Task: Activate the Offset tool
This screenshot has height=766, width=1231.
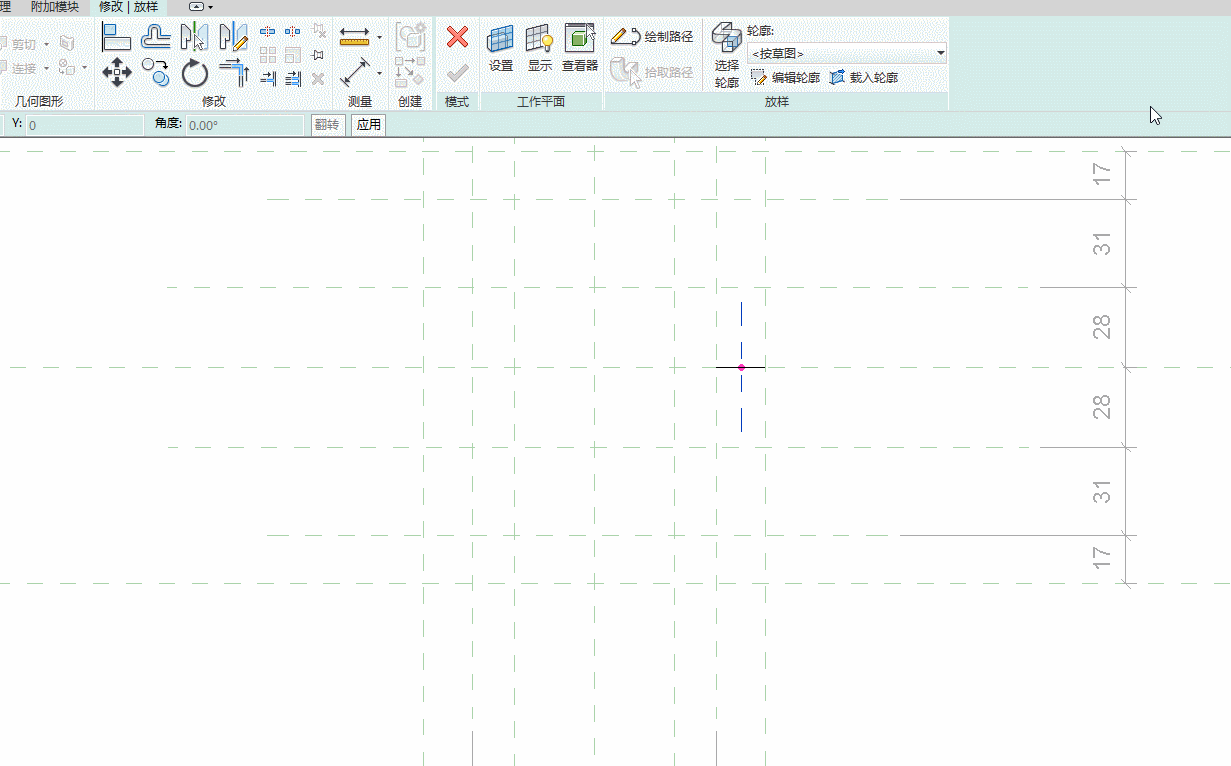Action: click(x=155, y=38)
